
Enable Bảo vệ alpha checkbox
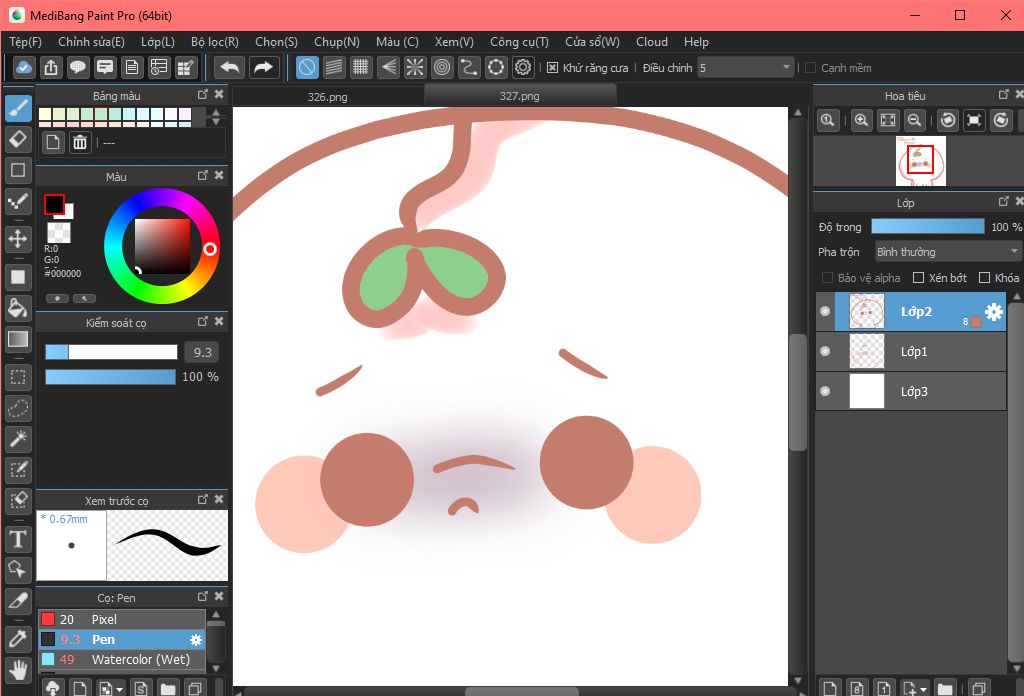[827, 278]
